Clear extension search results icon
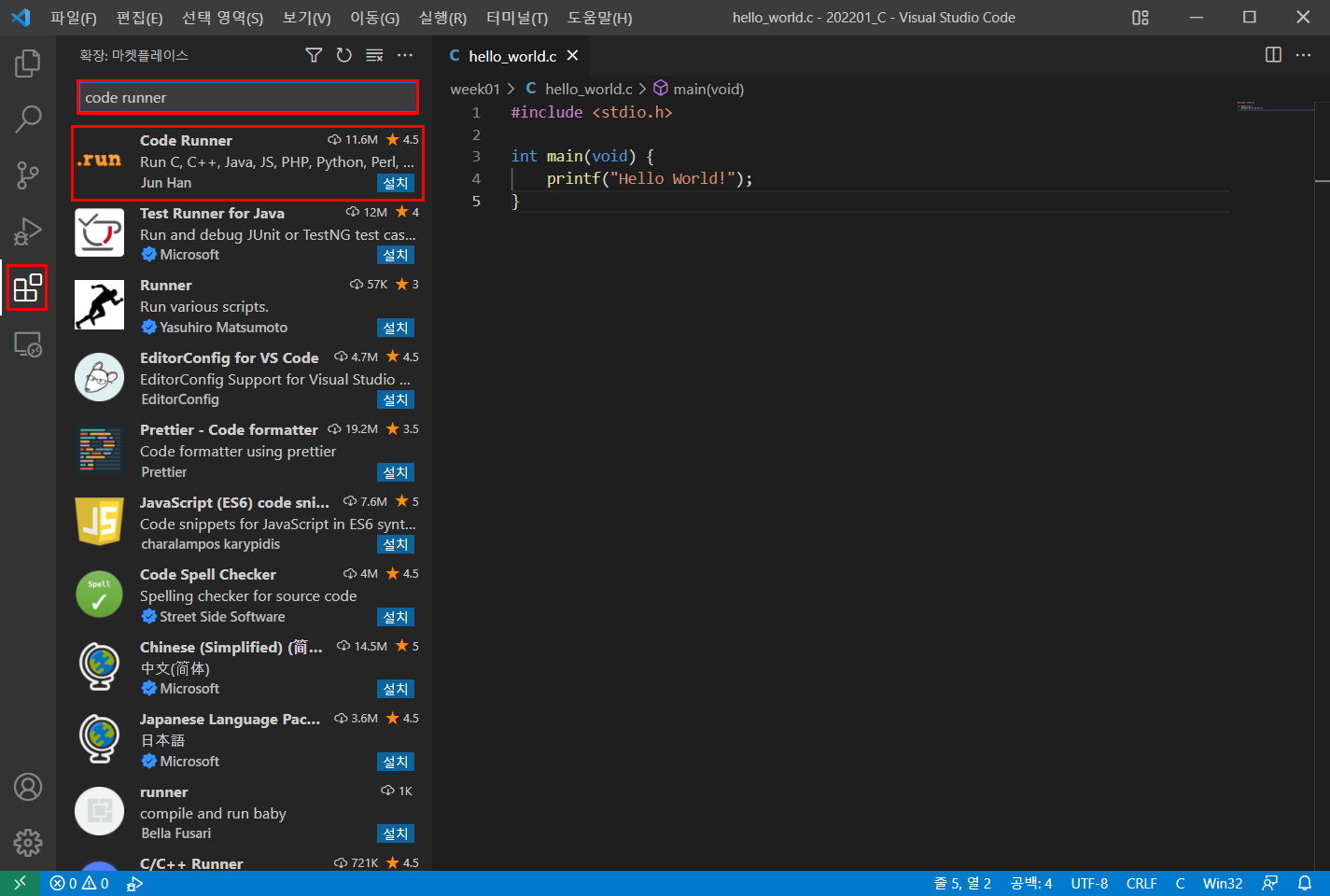The height and width of the screenshot is (896, 1330). [374, 56]
